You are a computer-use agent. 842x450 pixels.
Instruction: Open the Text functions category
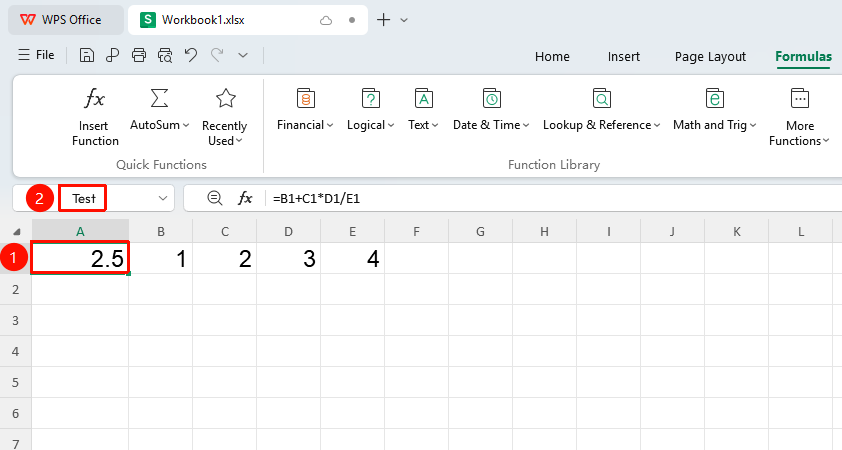423,111
